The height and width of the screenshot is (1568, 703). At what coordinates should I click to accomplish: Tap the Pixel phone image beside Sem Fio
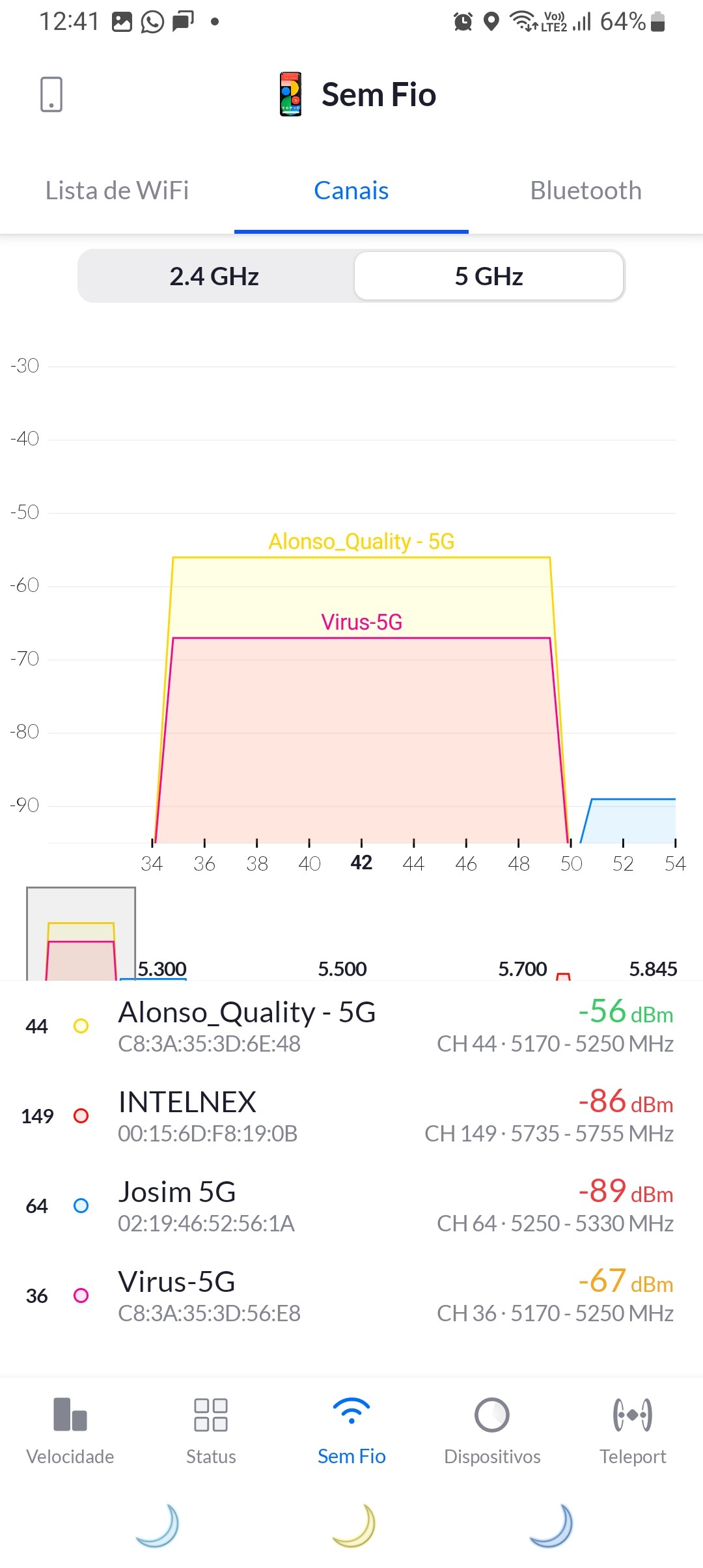coord(291,94)
